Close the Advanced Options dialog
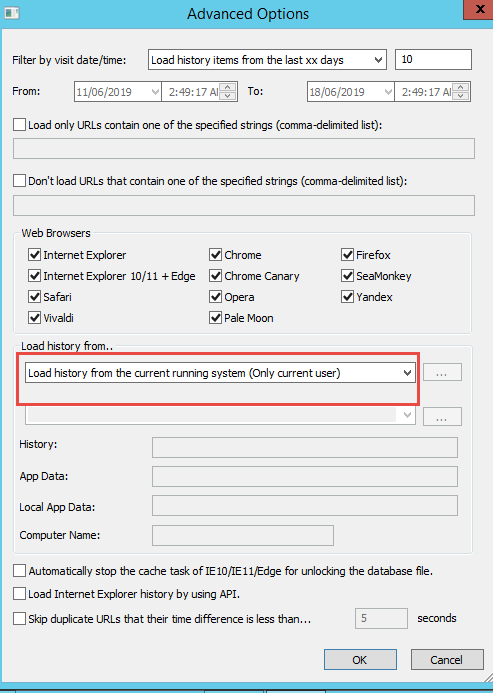This screenshot has width=493, height=693. pos(479,9)
